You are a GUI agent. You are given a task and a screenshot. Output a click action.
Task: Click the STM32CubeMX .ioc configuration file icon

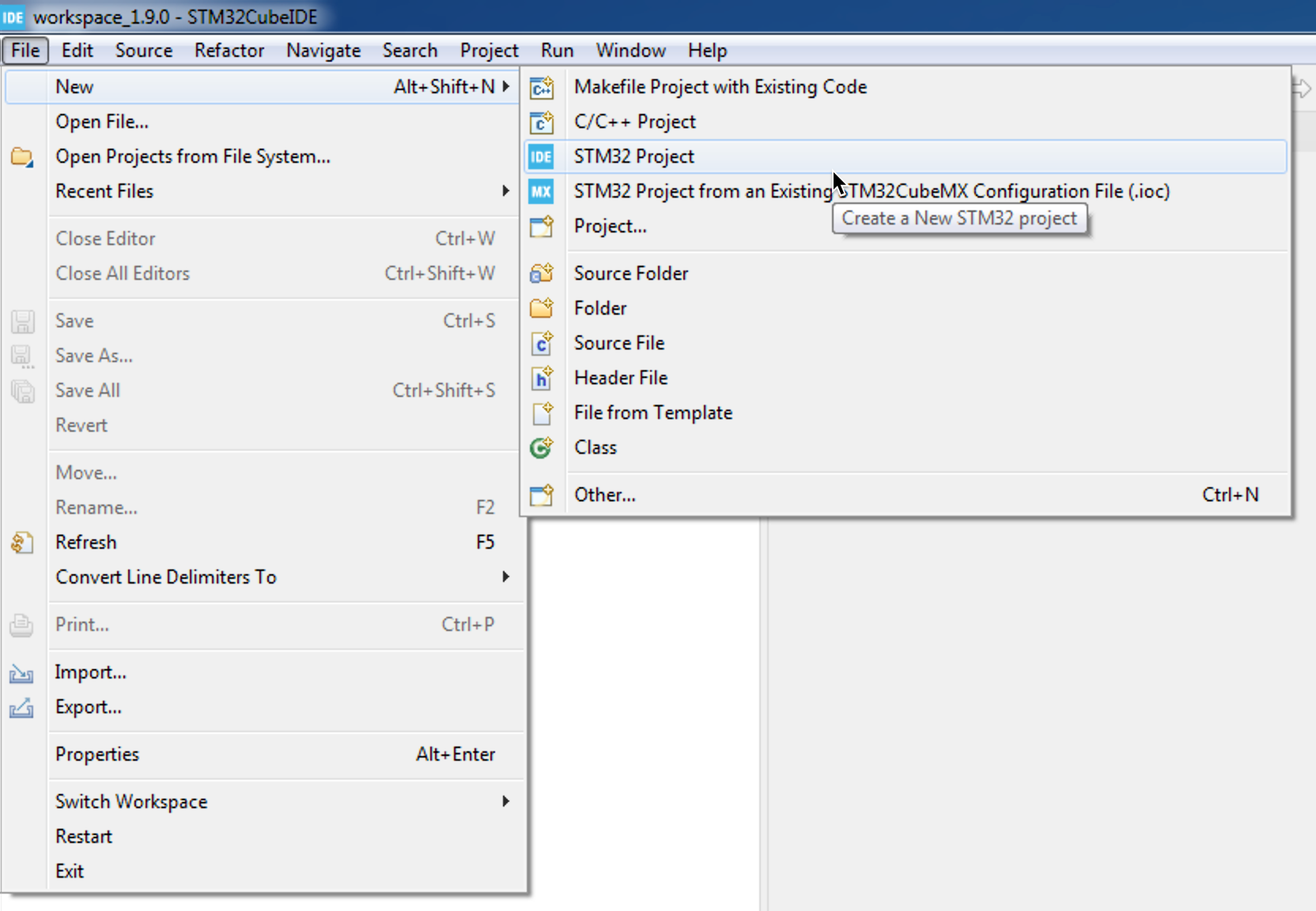(x=541, y=191)
